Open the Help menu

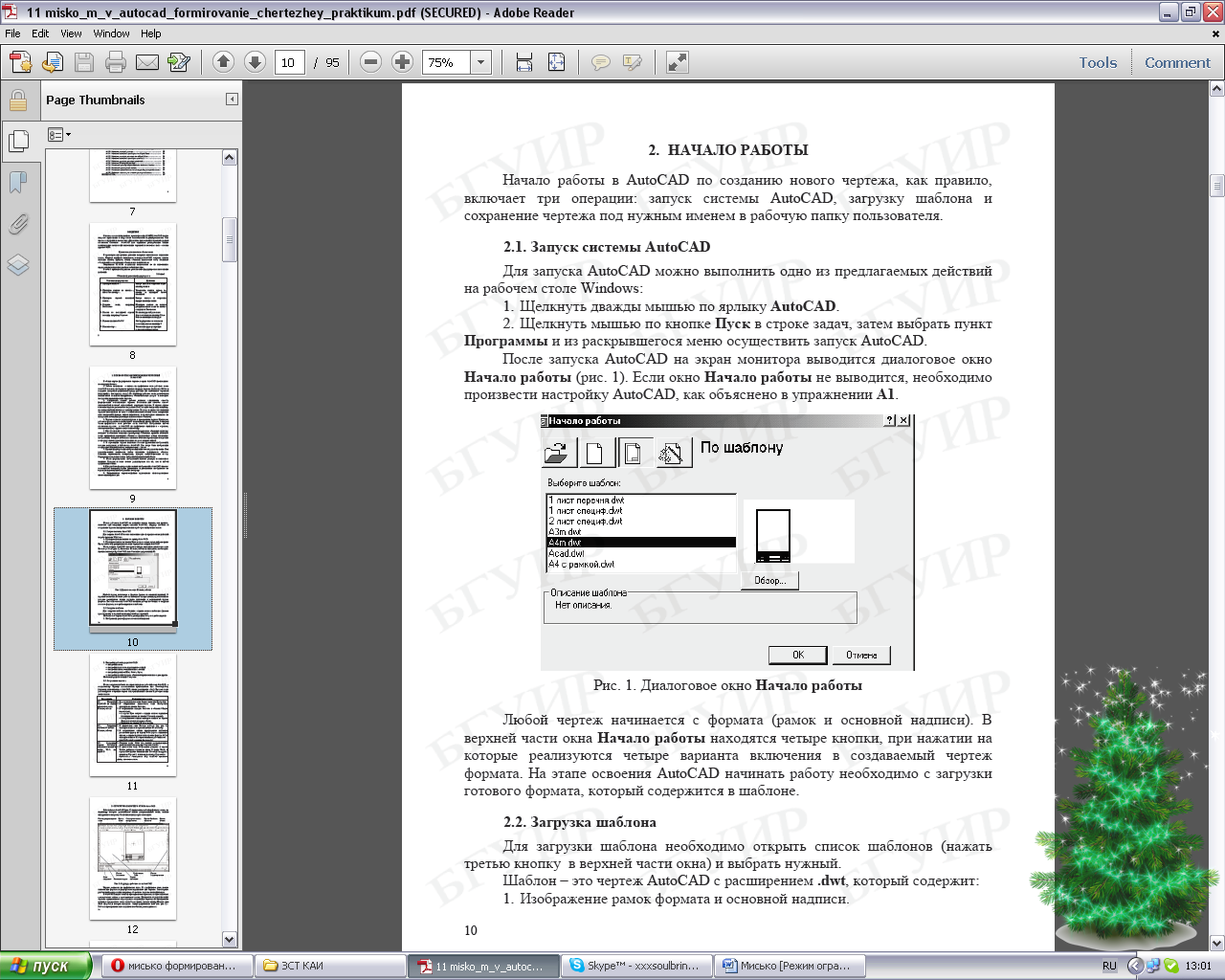151,33
